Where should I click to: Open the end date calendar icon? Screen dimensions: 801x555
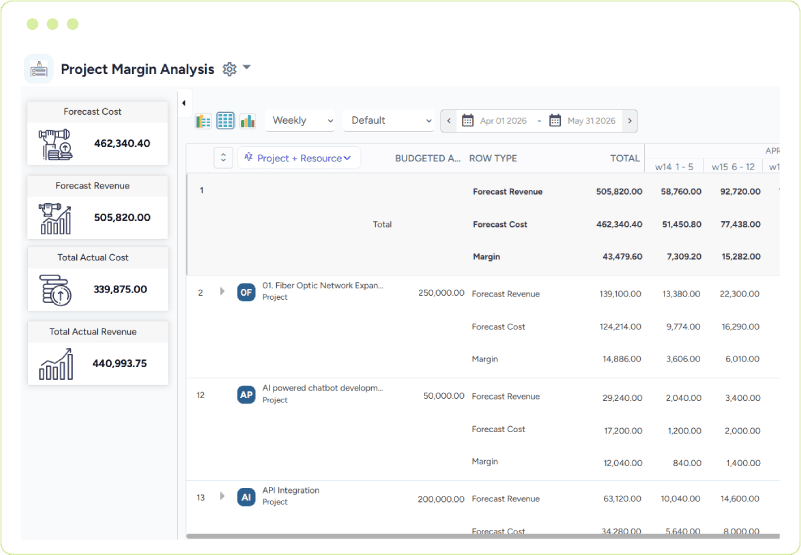pyautogui.click(x=555, y=121)
